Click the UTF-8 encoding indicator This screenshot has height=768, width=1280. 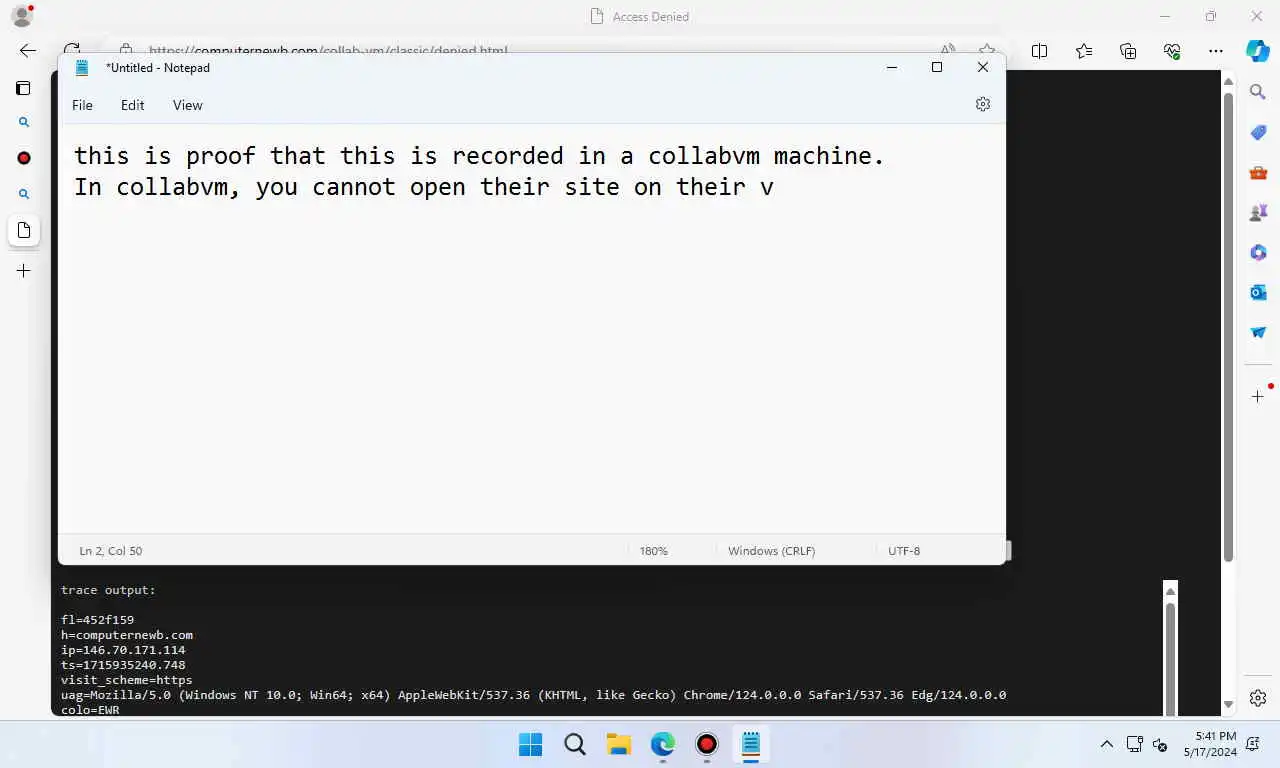(904, 551)
